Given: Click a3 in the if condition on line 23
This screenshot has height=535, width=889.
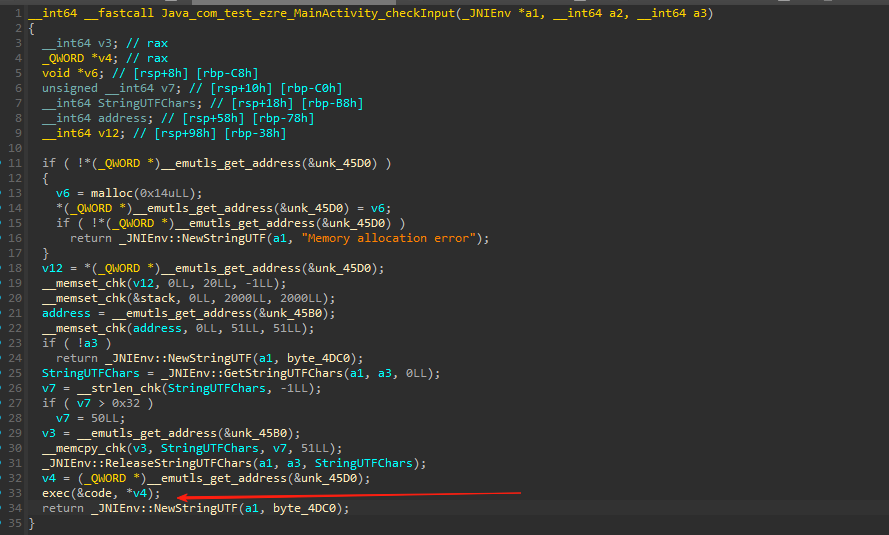Looking at the screenshot, I should pos(91,343).
